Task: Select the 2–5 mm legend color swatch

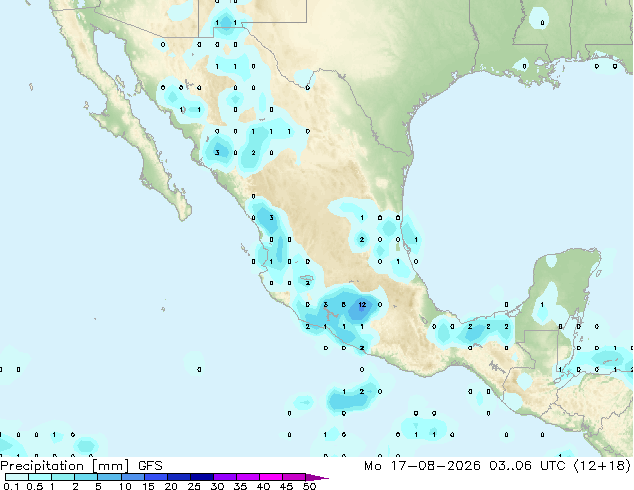Action: [x=86, y=477]
